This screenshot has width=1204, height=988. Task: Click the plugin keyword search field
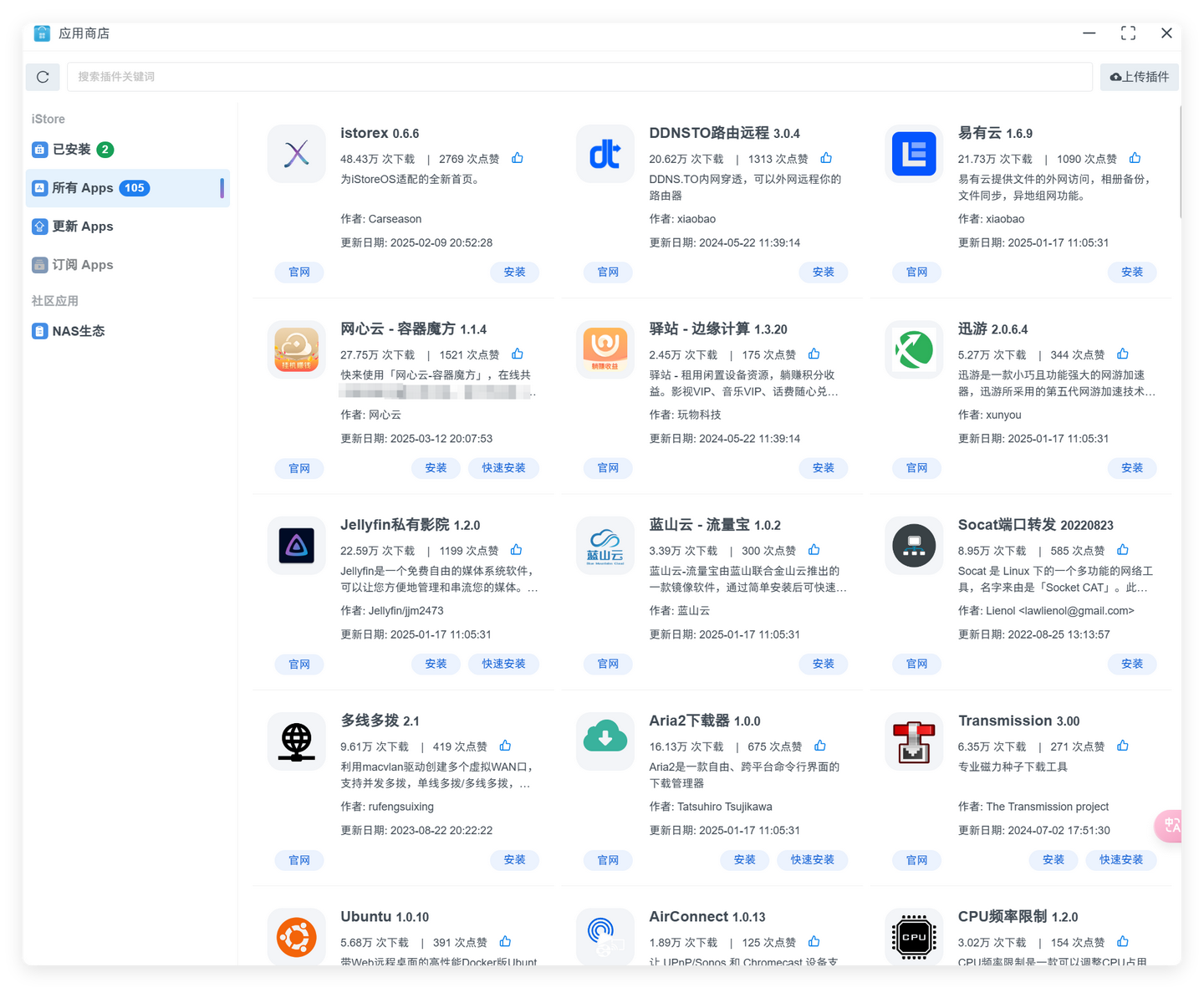click(579, 77)
